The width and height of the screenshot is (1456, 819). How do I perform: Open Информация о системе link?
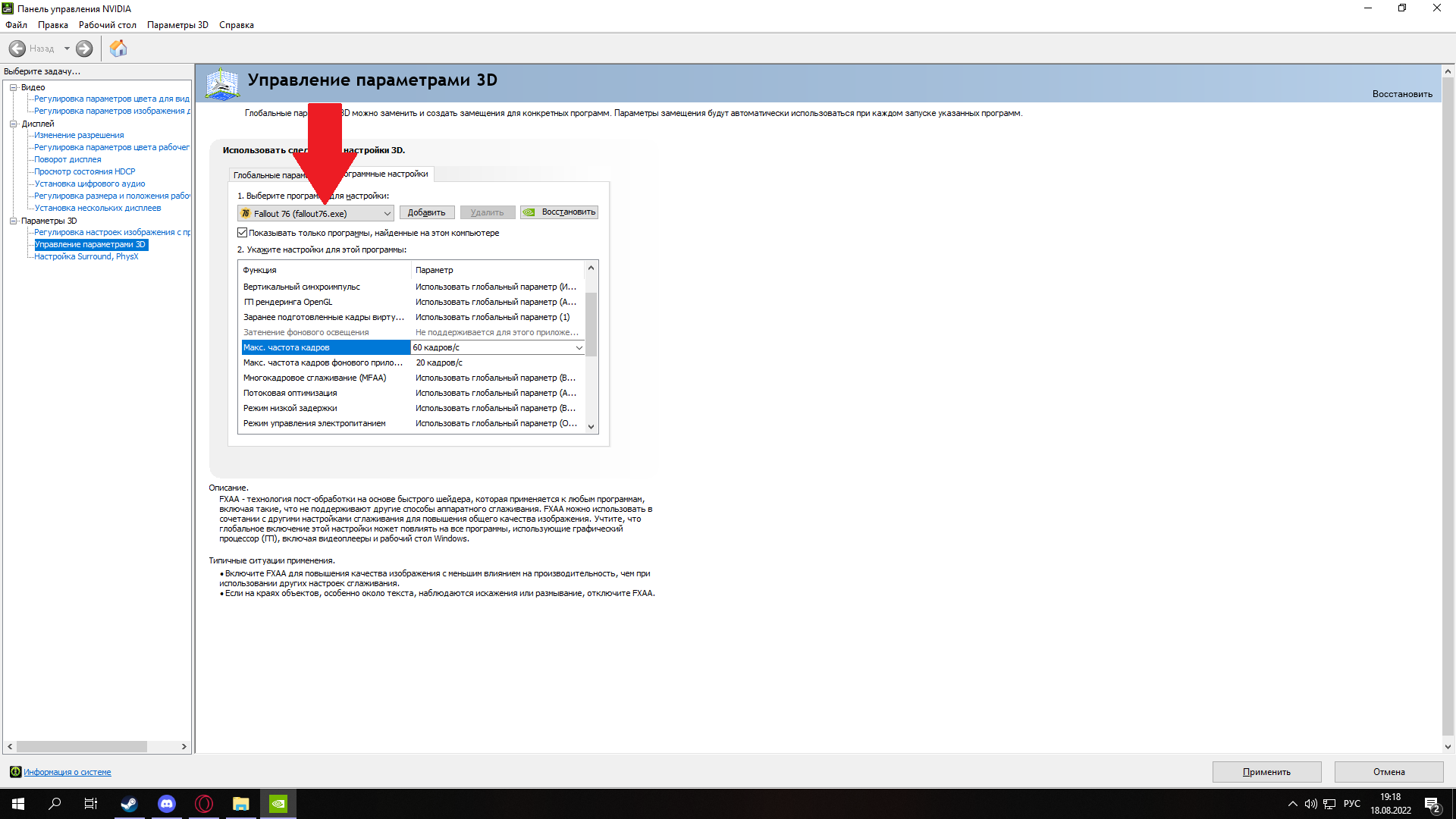point(67,772)
